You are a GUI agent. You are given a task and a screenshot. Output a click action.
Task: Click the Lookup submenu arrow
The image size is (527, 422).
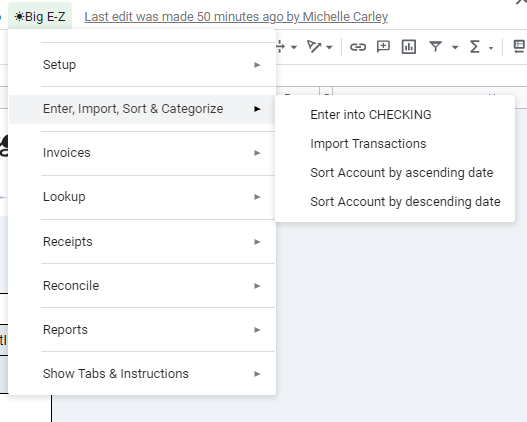click(x=257, y=197)
